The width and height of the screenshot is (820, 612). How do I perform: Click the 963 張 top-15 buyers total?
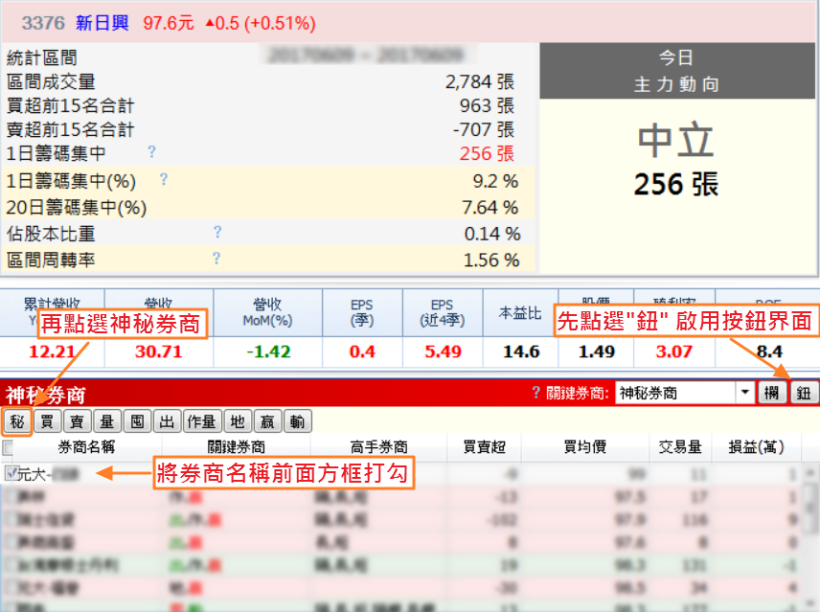click(x=487, y=106)
